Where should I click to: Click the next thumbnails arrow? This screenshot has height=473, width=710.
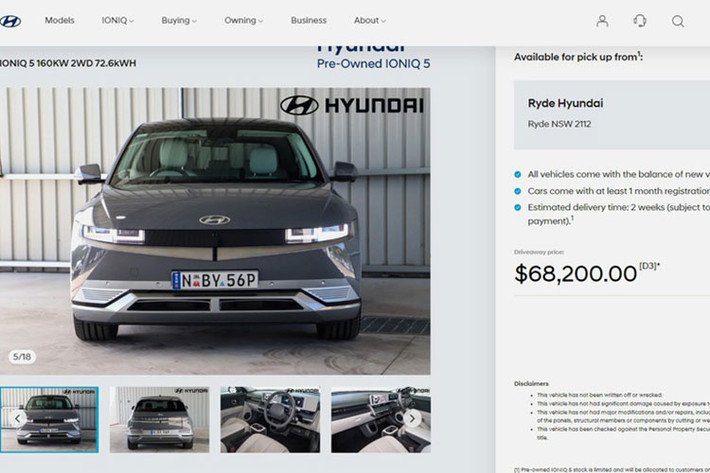[412, 419]
